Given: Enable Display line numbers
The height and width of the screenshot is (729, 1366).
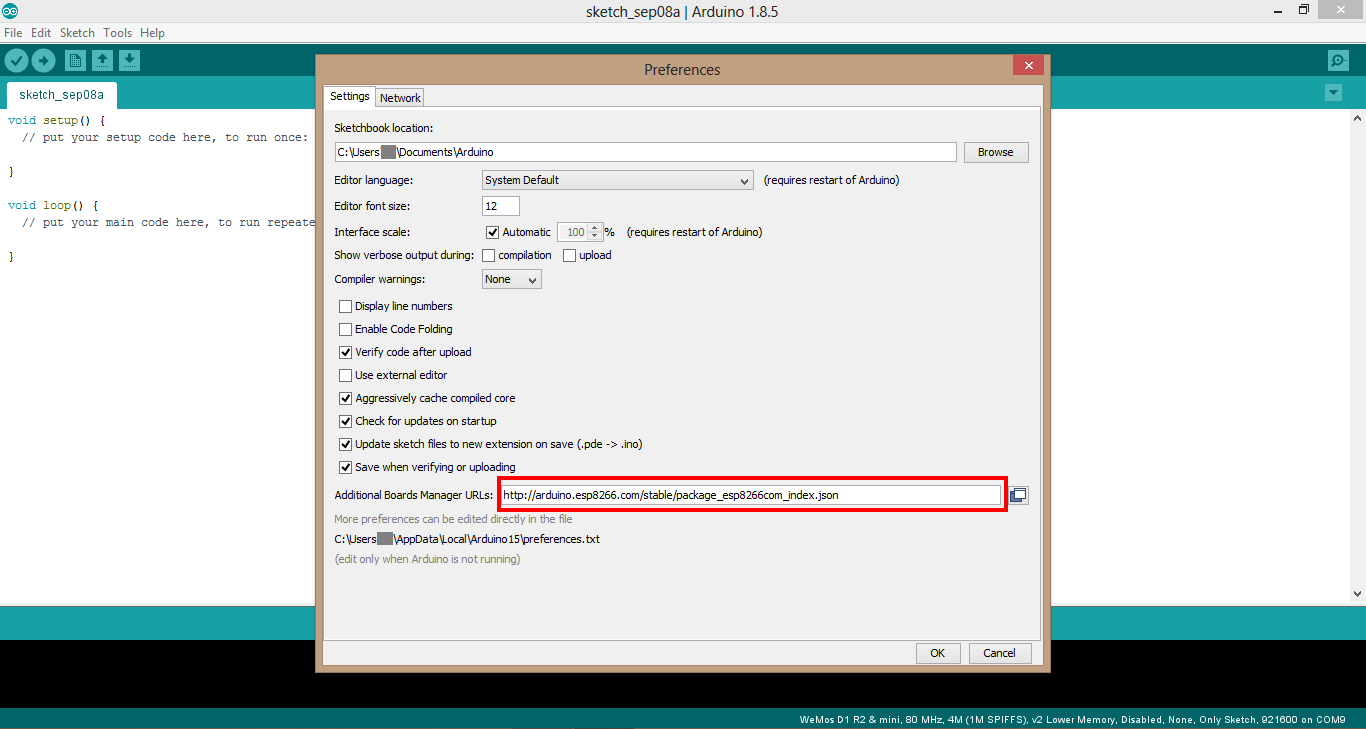Looking at the screenshot, I should tap(345, 306).
